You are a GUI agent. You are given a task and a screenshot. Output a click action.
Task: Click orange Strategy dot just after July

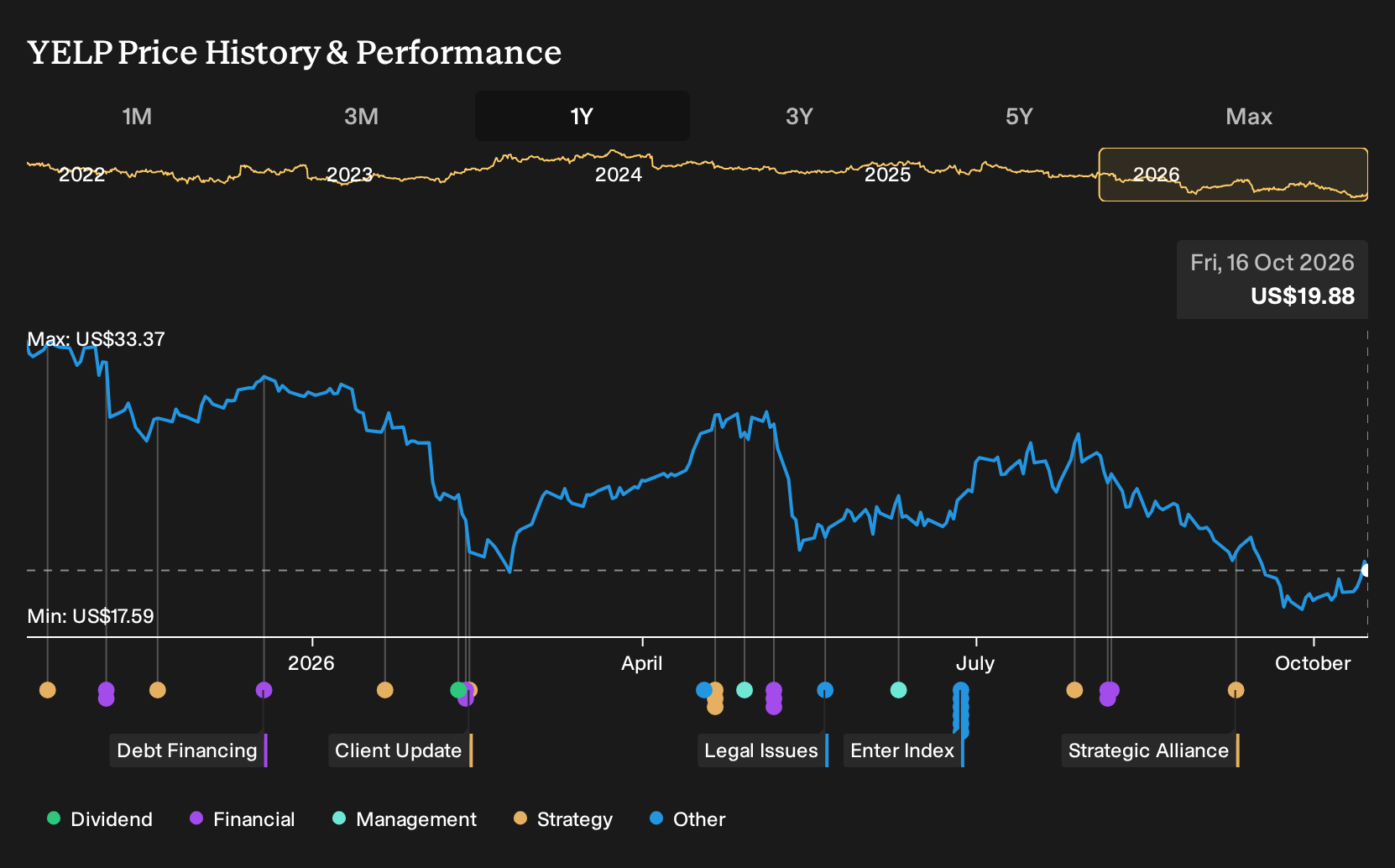[x=1074, y=690]
